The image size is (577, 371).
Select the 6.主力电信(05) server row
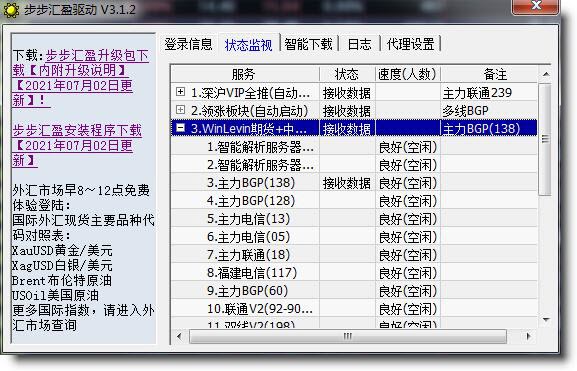tap(354, 237)
